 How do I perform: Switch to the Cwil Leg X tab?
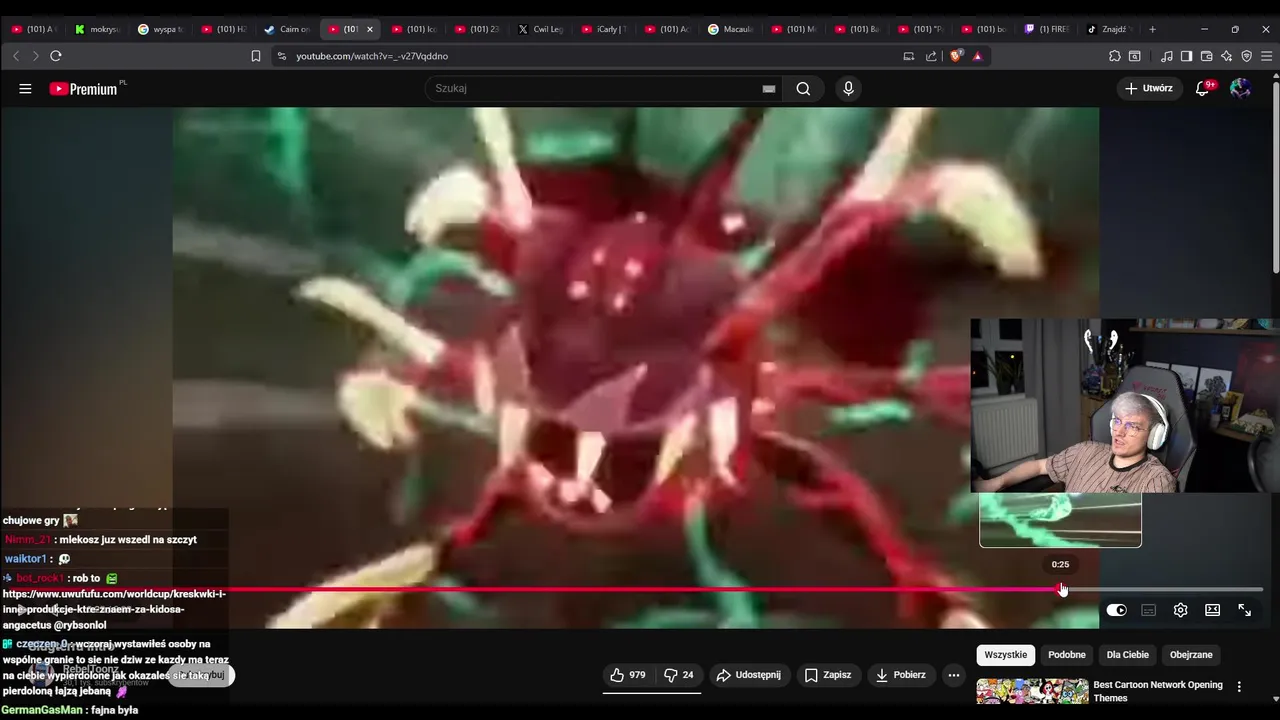click(x=541, y=29)
